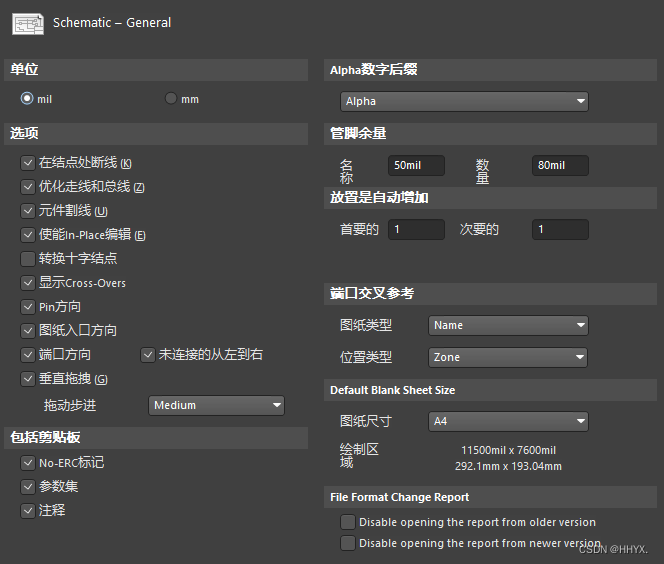Enable 转换十字结点 checkbox

(x=28, y=259)
